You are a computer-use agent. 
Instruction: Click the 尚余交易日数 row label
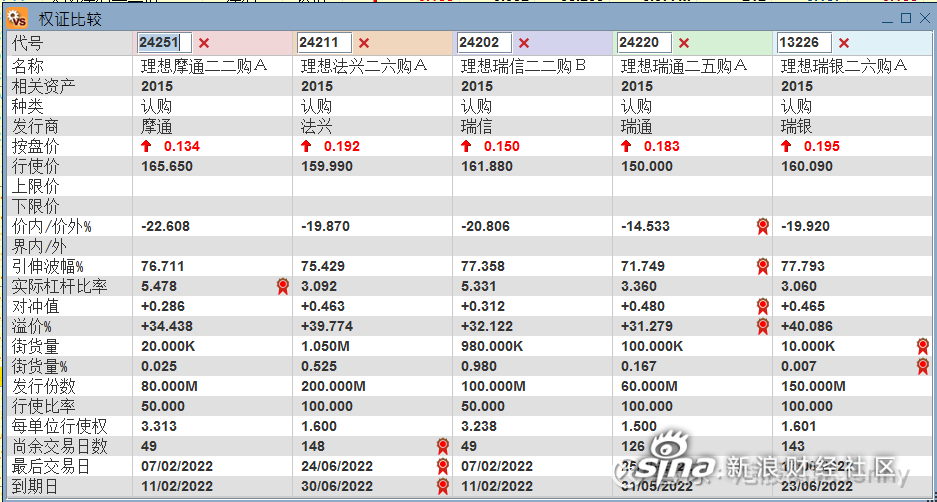[x=60, y=446]
